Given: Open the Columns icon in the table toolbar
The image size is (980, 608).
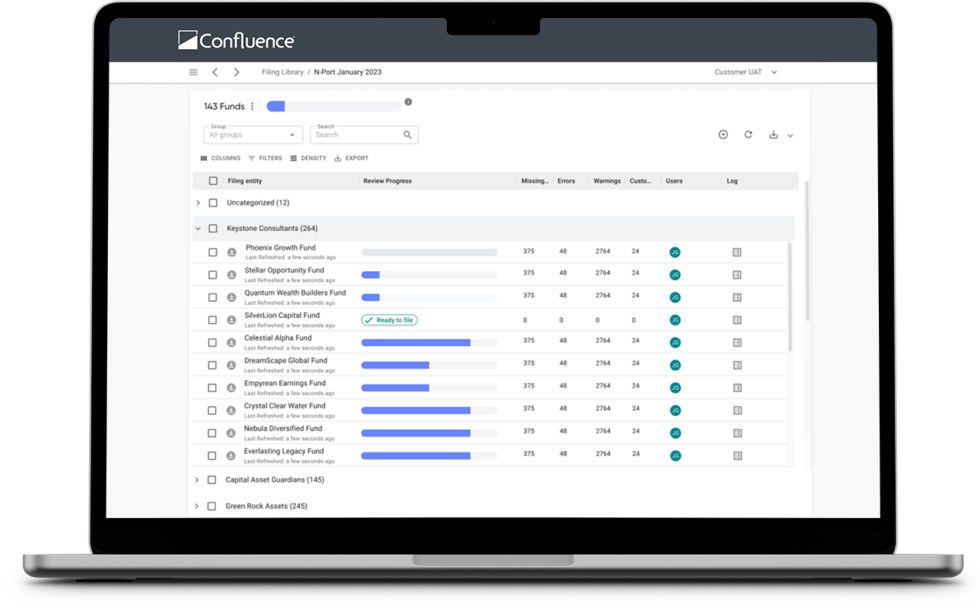Looking at the screenshot, I should pos(204,158).
